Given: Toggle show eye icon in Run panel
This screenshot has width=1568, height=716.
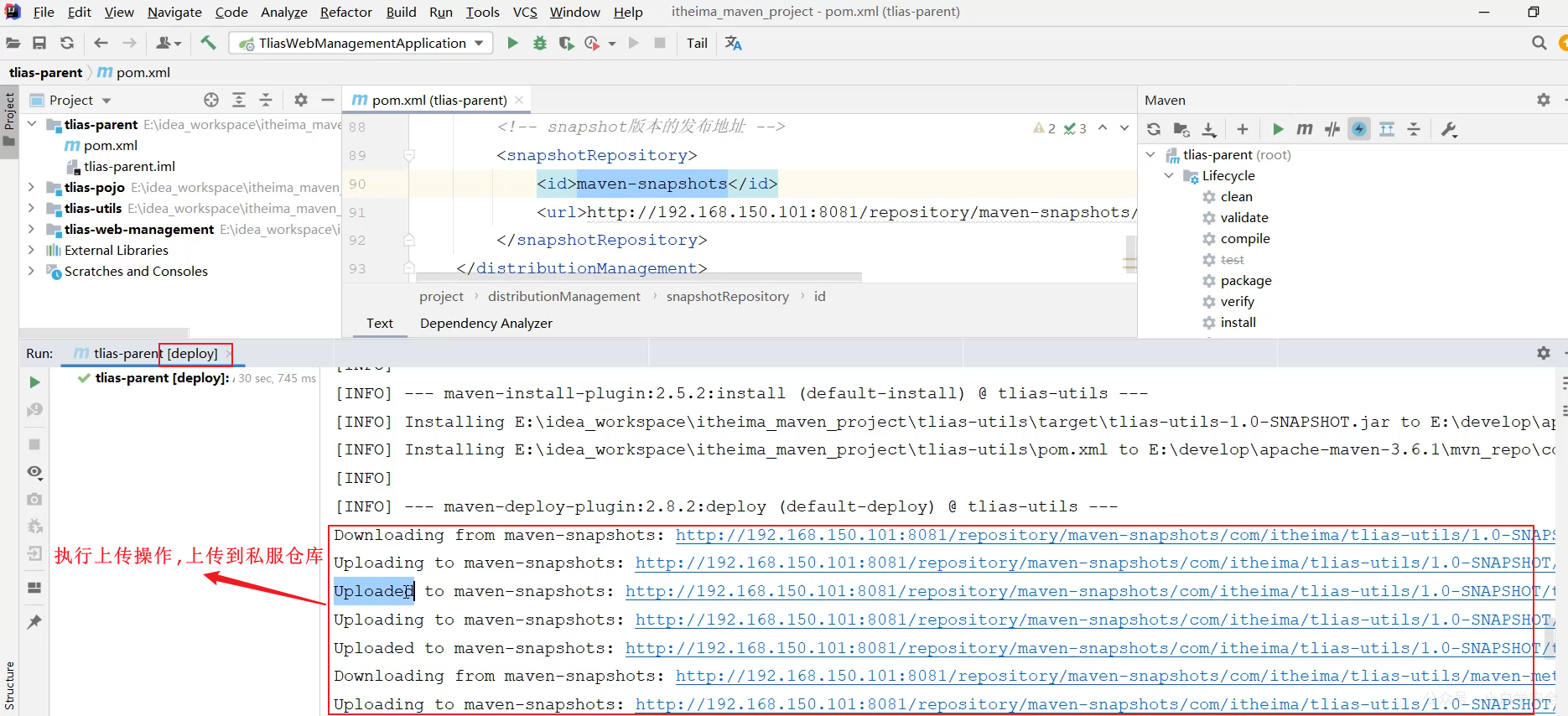Looking at the screenshot, I should (x=34, y=472).
